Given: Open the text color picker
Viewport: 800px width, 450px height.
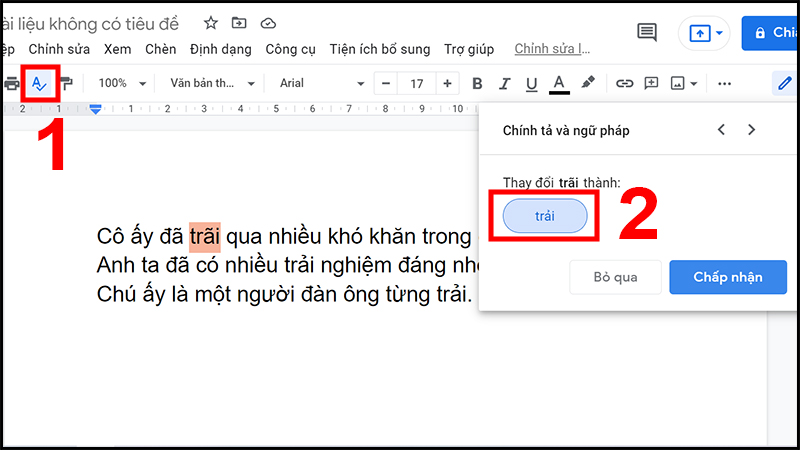Looking at the screenshot, I should tap(559, 83).
